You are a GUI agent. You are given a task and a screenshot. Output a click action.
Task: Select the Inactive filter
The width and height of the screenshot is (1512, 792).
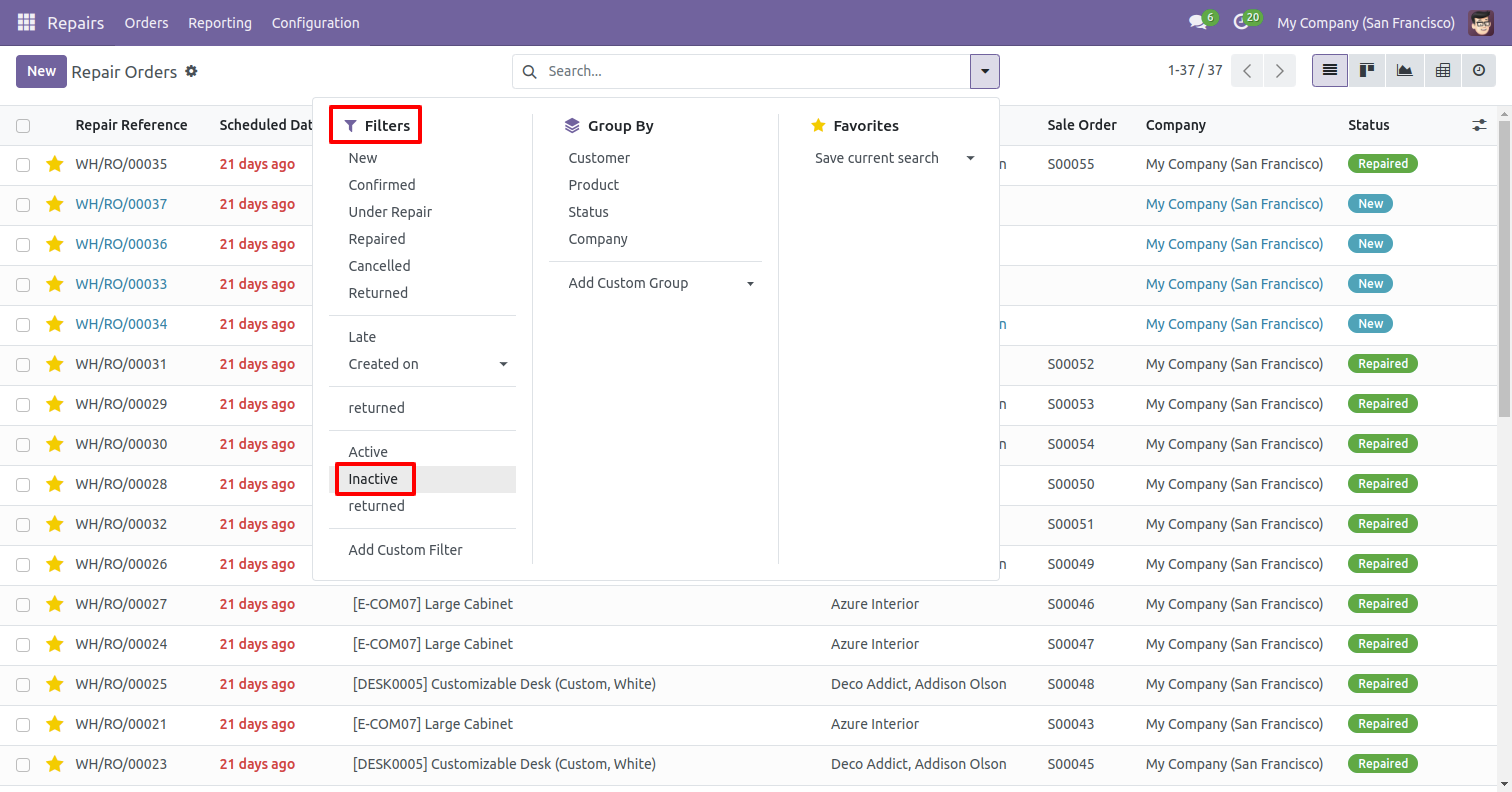tap(373, 479)
